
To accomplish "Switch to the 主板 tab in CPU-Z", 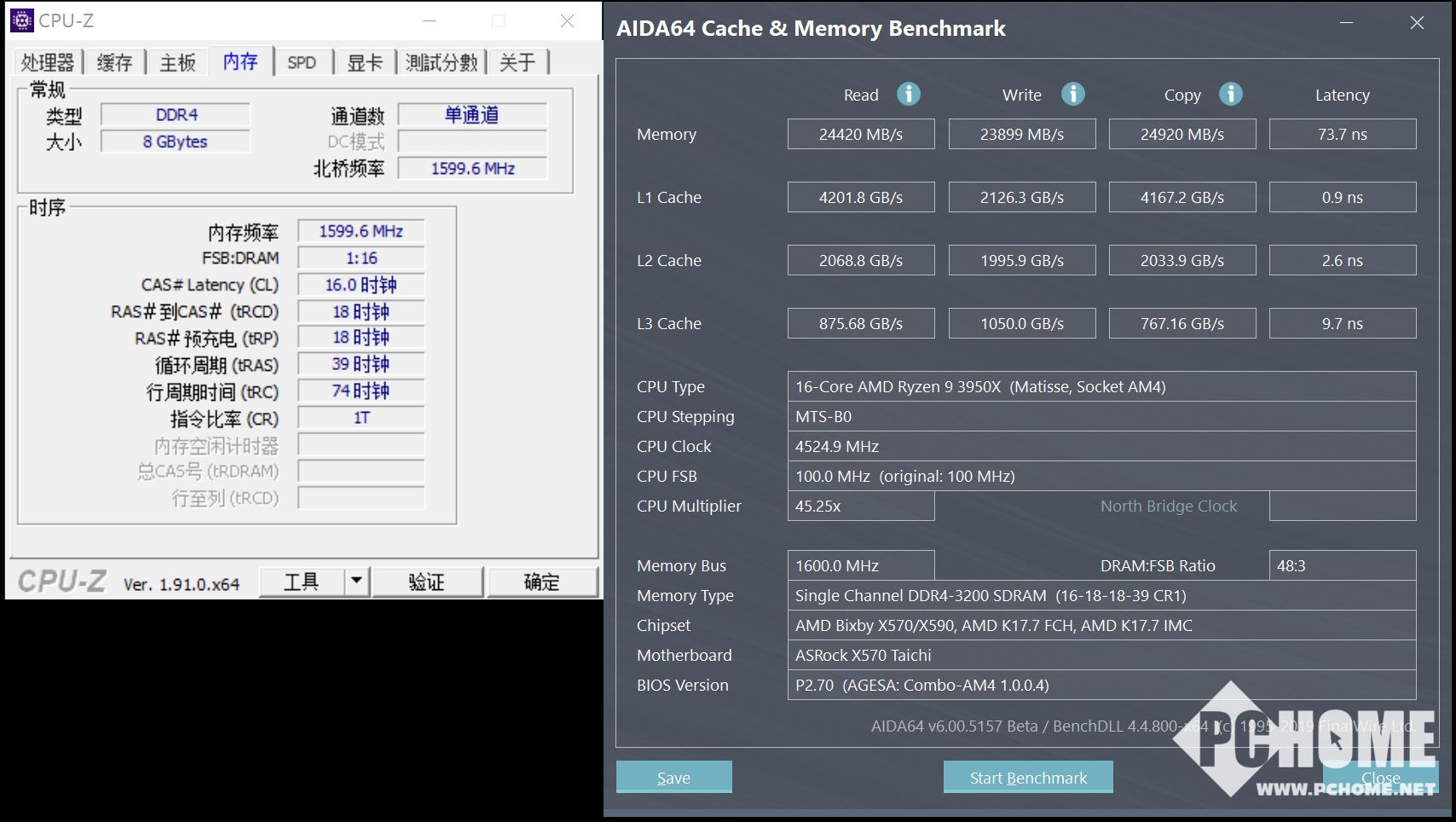I will pyautogui.click(x=177, y=62).
